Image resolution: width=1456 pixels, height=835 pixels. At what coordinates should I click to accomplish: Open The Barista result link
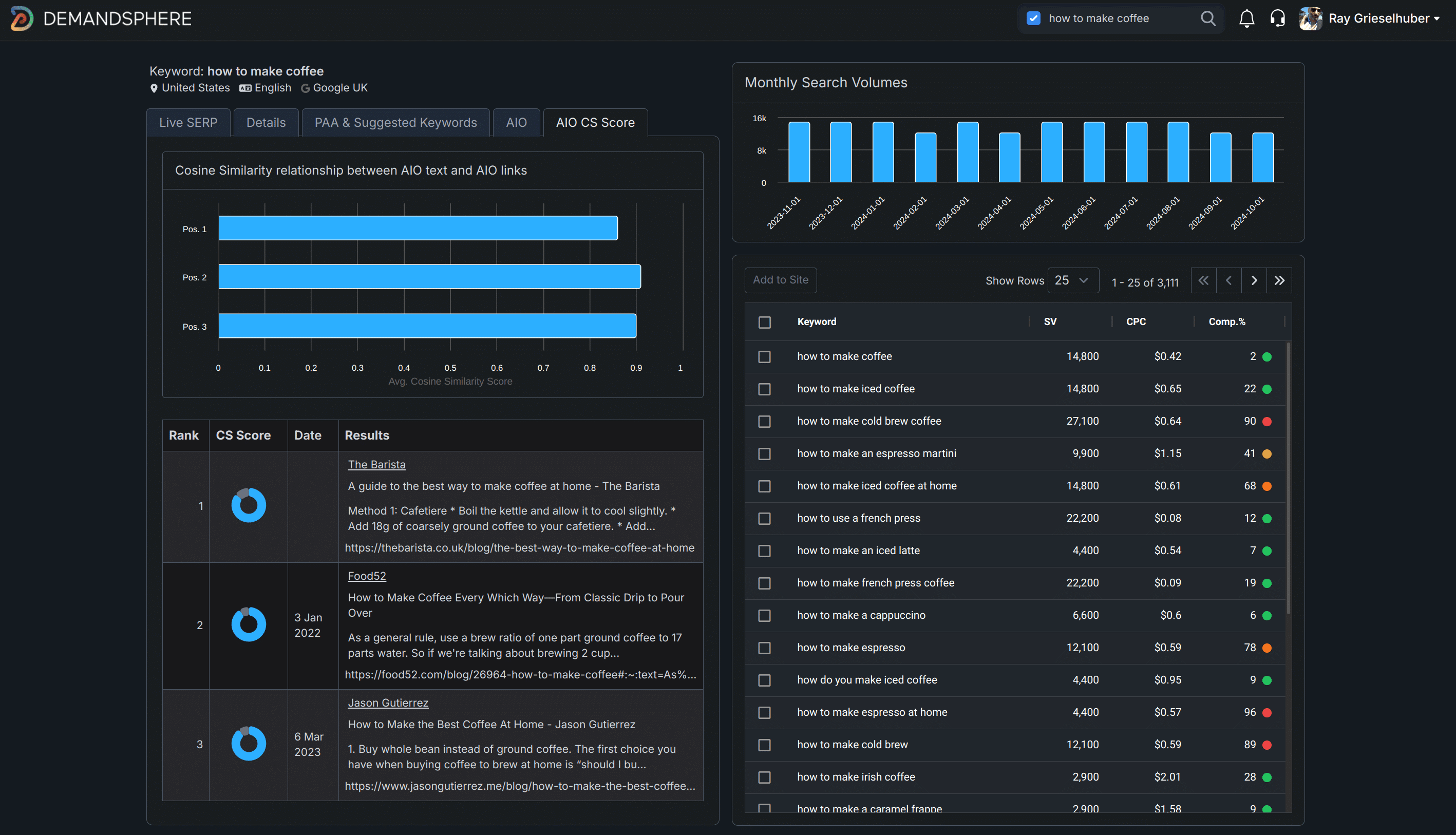[376, 465]
